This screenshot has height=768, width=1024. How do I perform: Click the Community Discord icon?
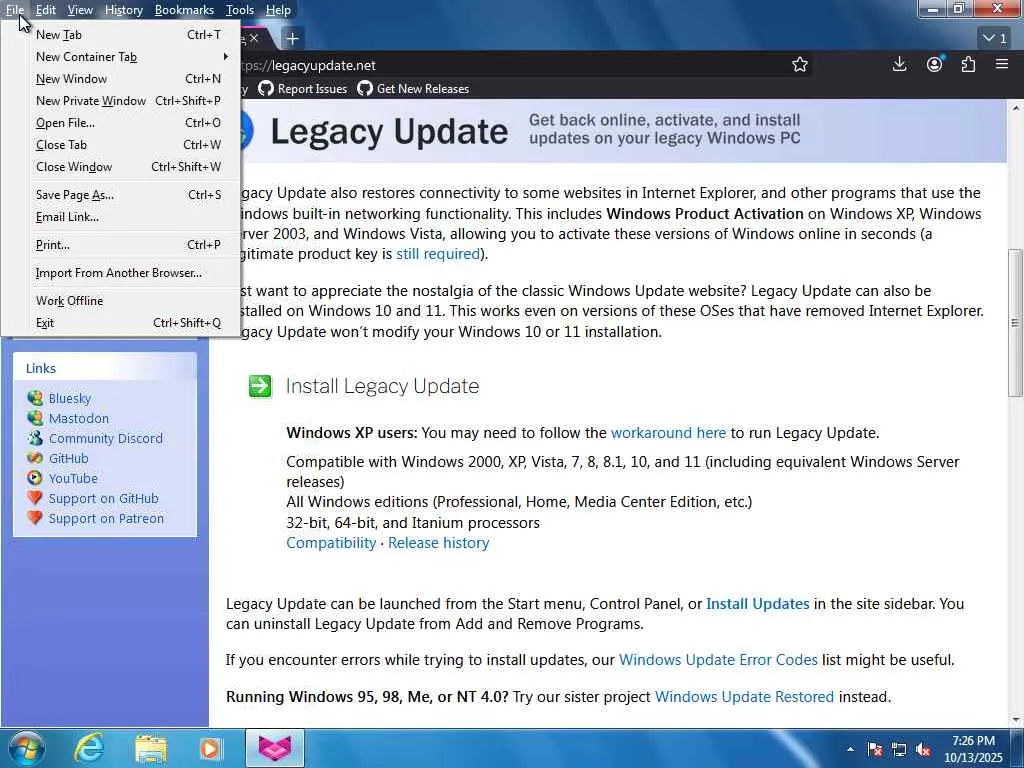click(x=35, y=438)
